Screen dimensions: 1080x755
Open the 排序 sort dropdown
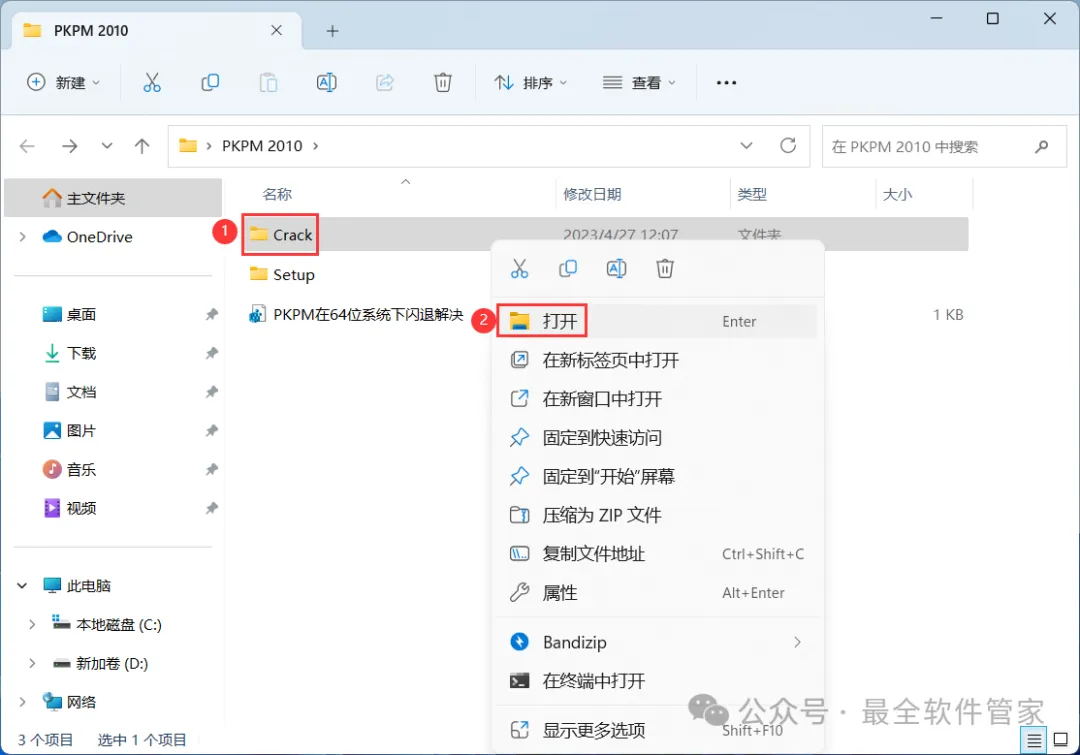530,83
